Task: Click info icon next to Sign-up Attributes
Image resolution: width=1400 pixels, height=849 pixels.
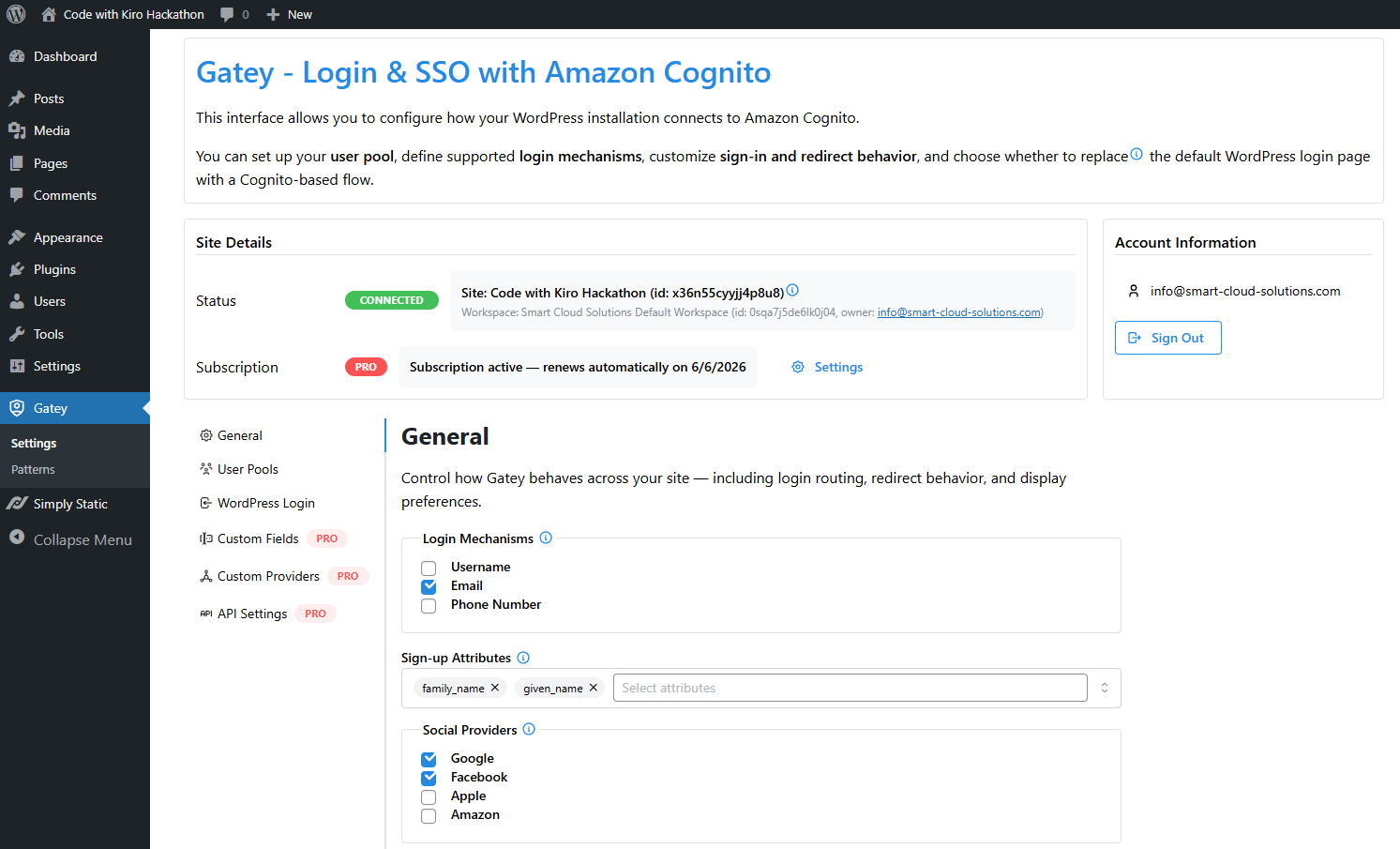Action: 523,658
